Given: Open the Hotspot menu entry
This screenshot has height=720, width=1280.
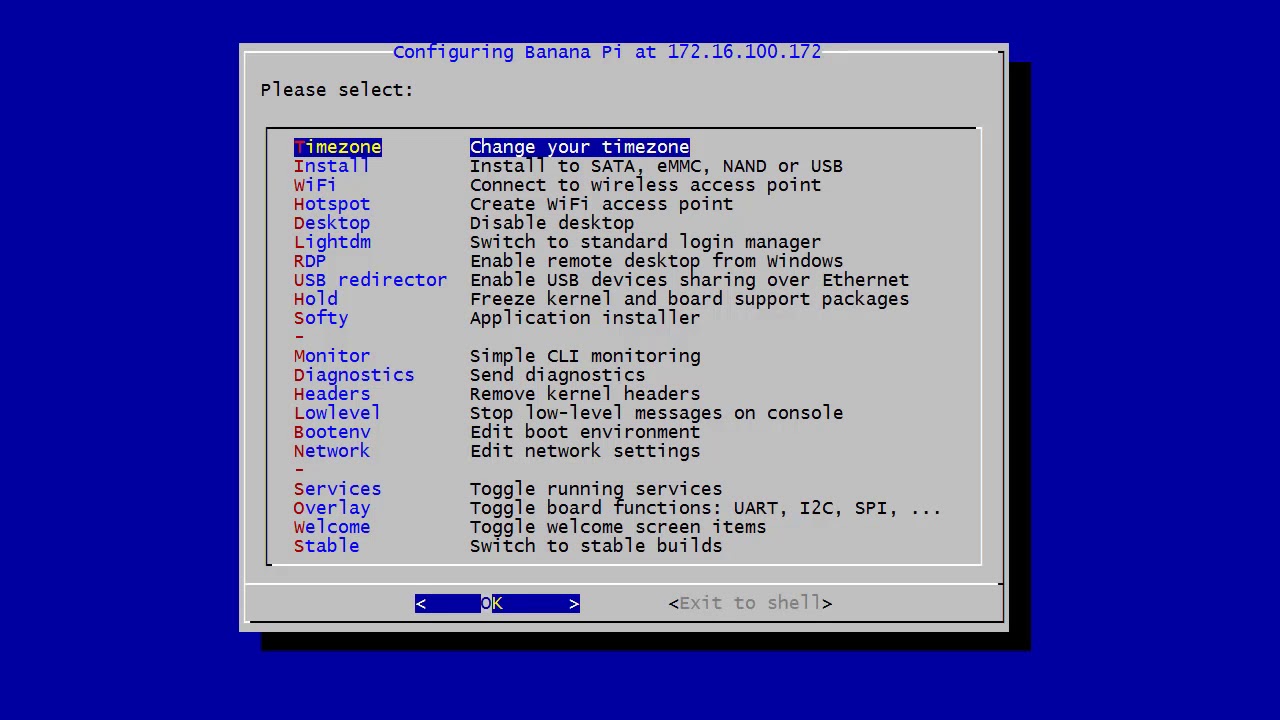Looking at the screenshot, I should pos(332,204).
